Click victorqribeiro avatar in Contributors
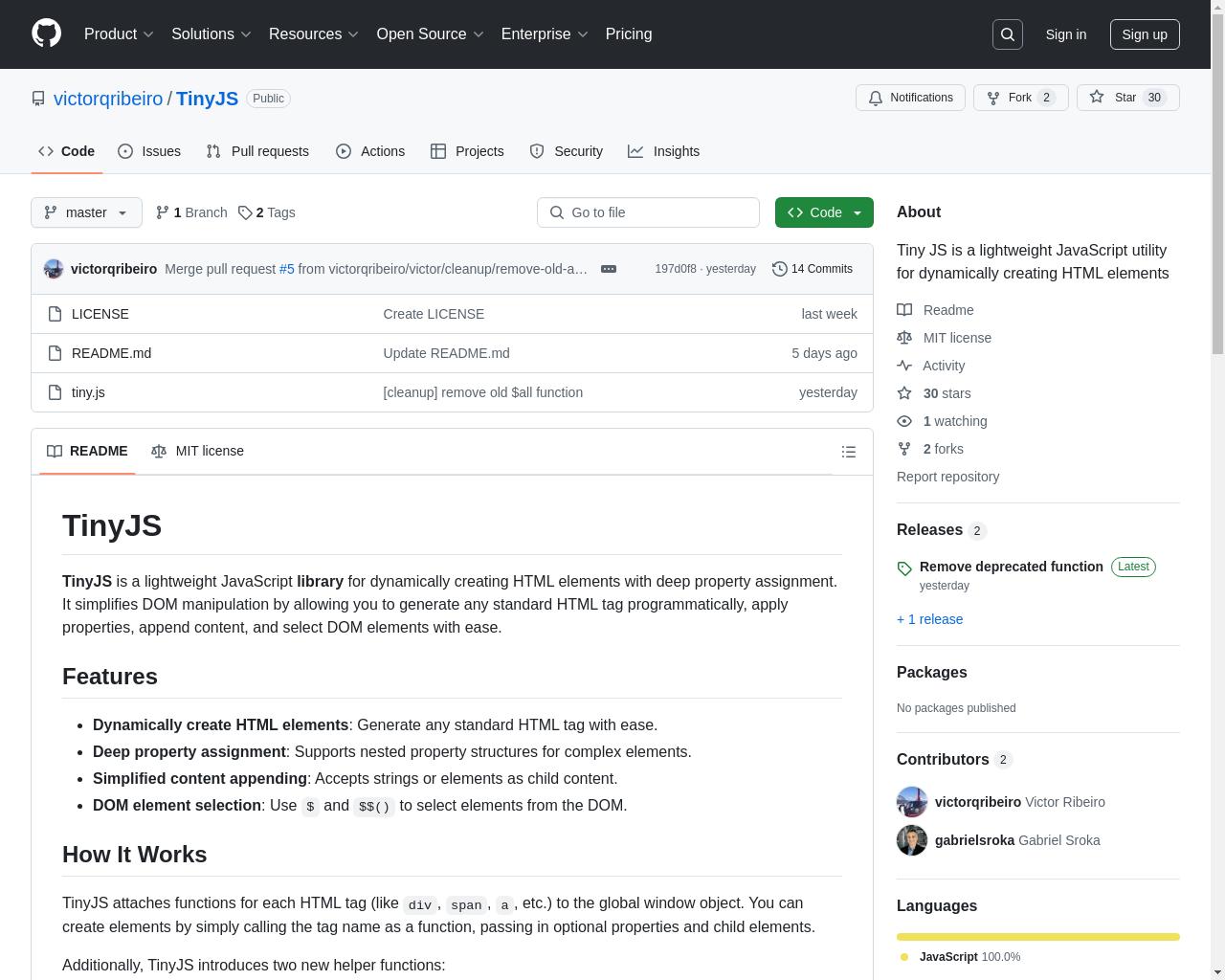 tap(912, 802)
